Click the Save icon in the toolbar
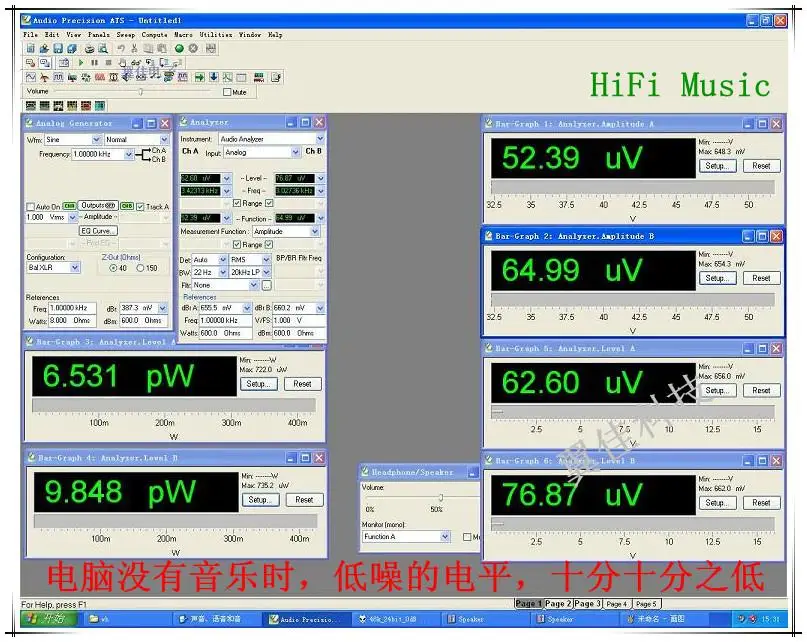Viewport: 807px width, 642px height. pos(58,48)
